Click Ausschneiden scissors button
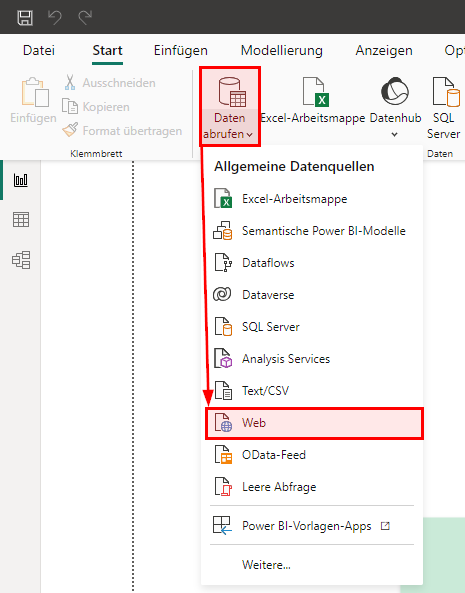 click(x=109, y=83)
